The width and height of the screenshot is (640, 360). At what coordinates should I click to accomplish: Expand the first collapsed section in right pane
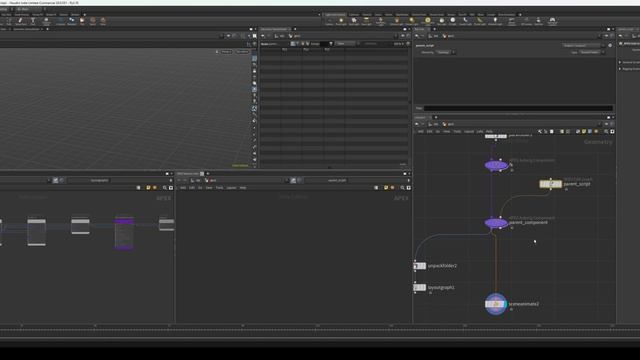pyautogui.click(x=620, y=62)
